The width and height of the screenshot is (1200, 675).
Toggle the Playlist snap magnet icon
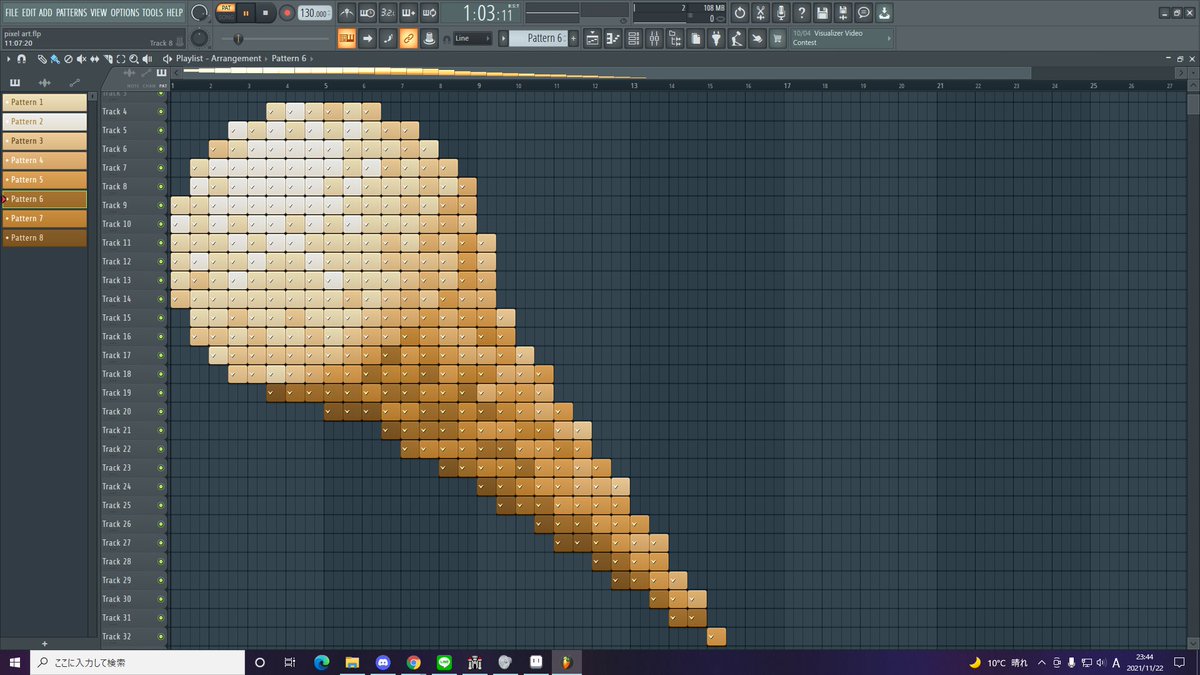[21, 59]
